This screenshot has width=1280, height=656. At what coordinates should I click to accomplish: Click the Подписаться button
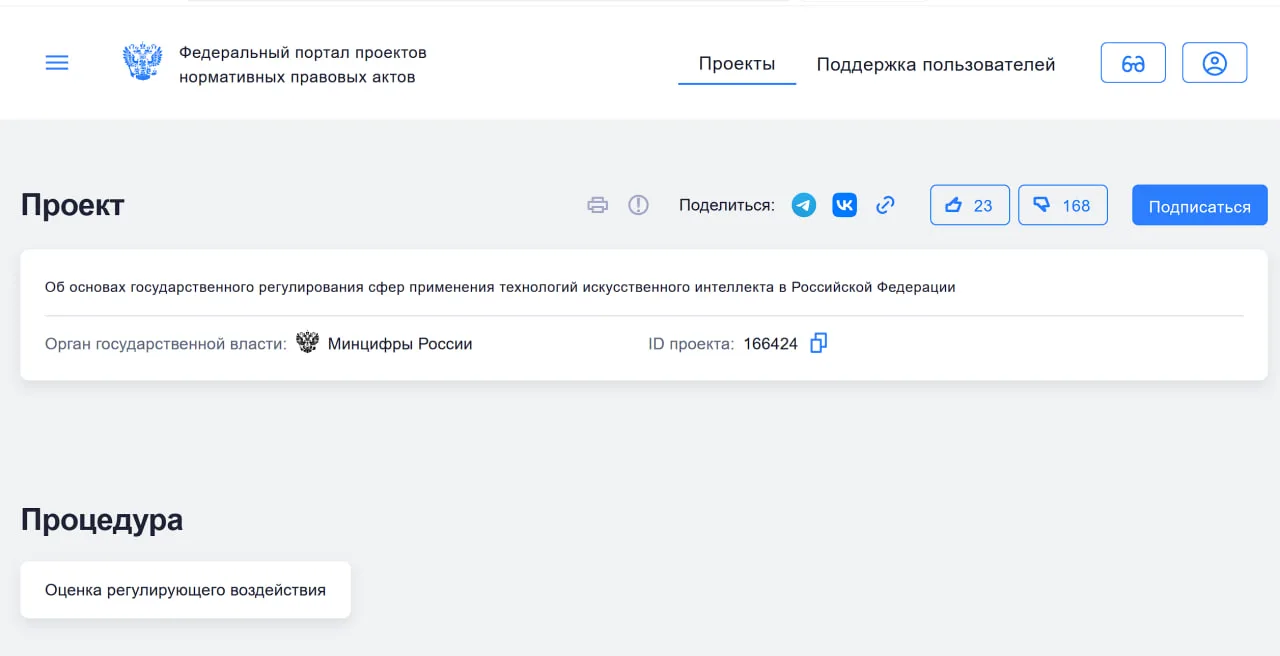[1200, 205]
